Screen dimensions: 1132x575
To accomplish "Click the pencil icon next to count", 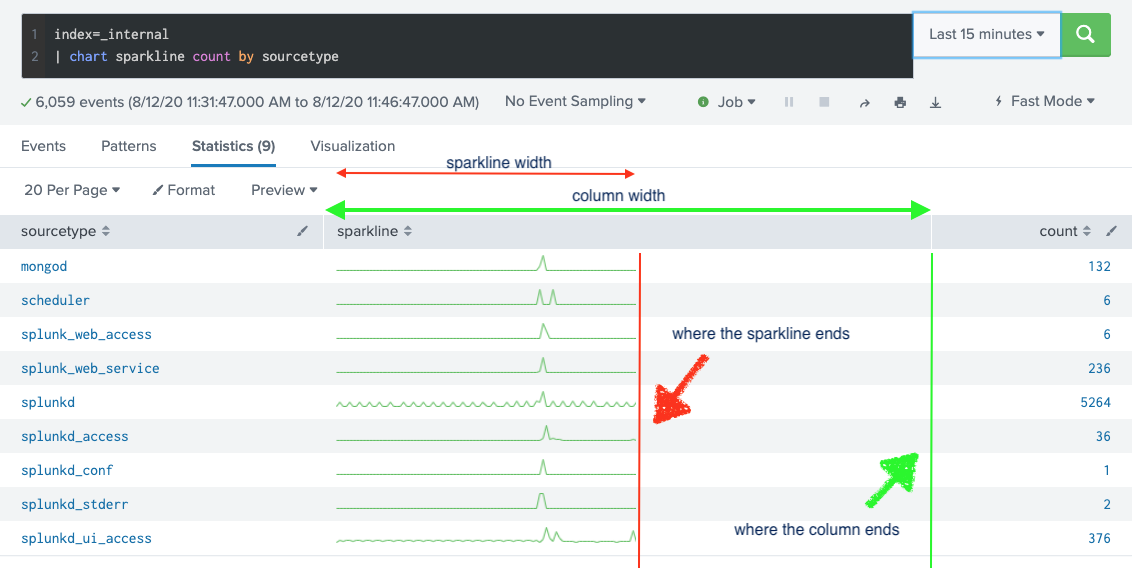I will click(1111, 232).
